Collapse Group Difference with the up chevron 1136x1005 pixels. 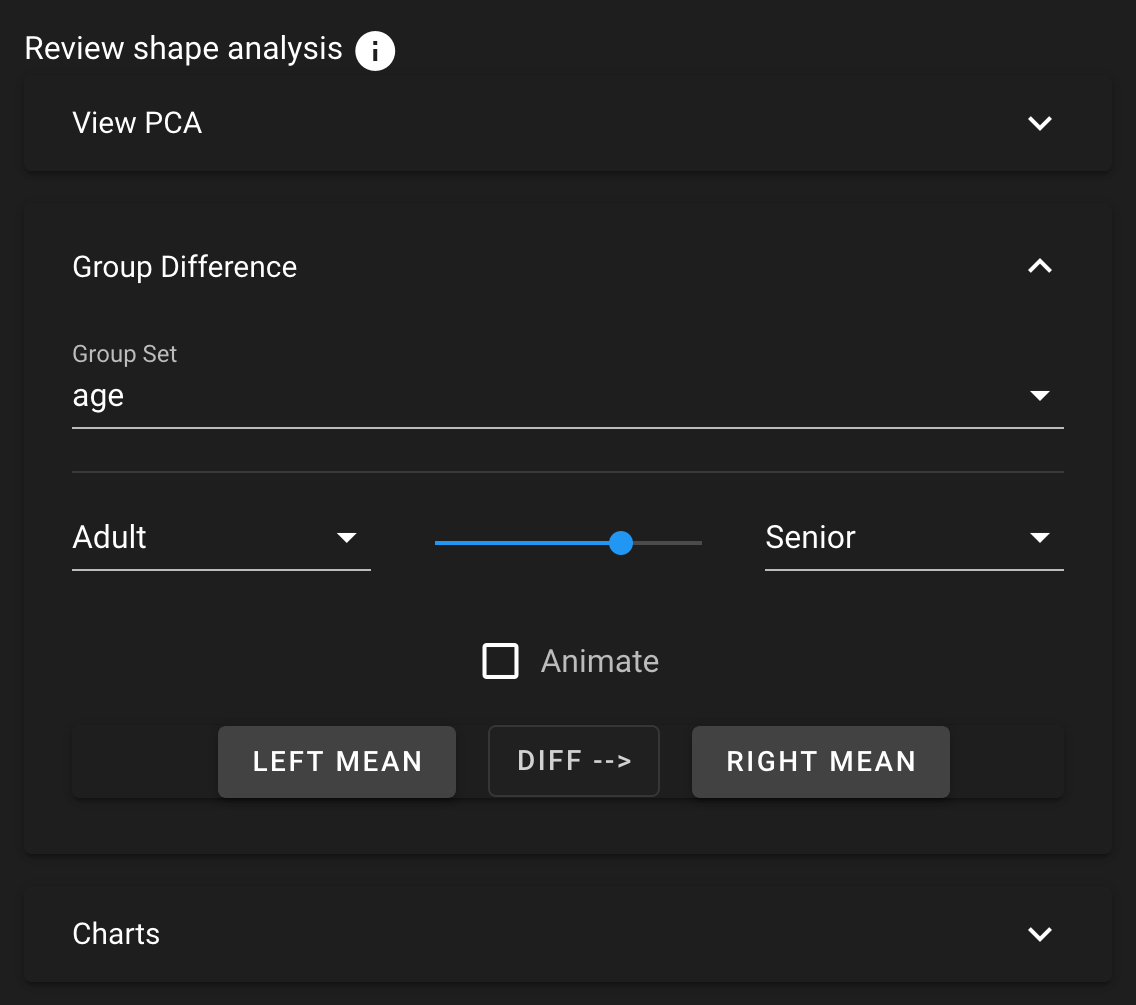[1040, 267]
